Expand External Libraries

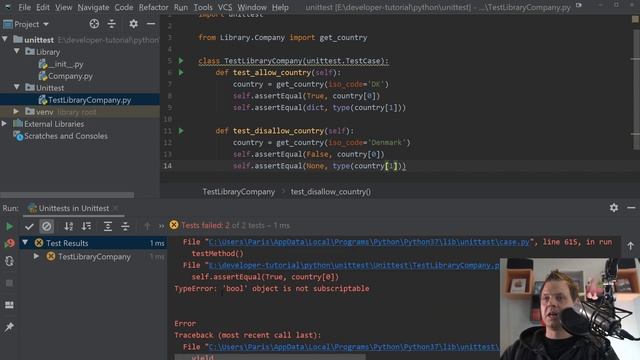click(x=4, y=123)
